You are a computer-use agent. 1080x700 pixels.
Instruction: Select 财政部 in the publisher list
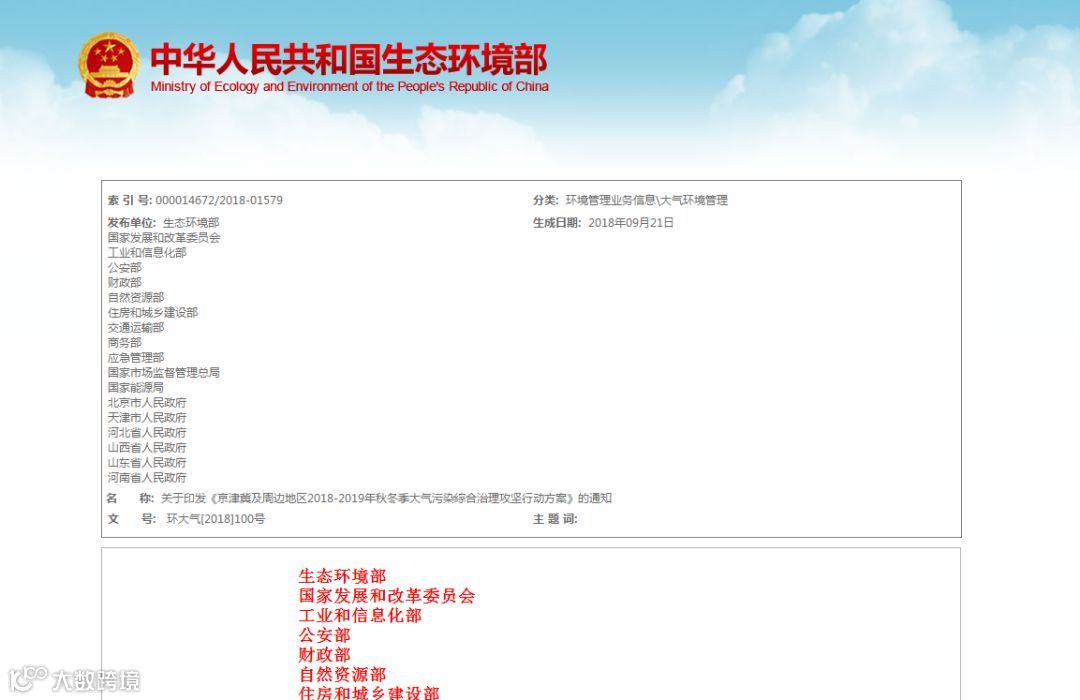click(x=125, y=282)
